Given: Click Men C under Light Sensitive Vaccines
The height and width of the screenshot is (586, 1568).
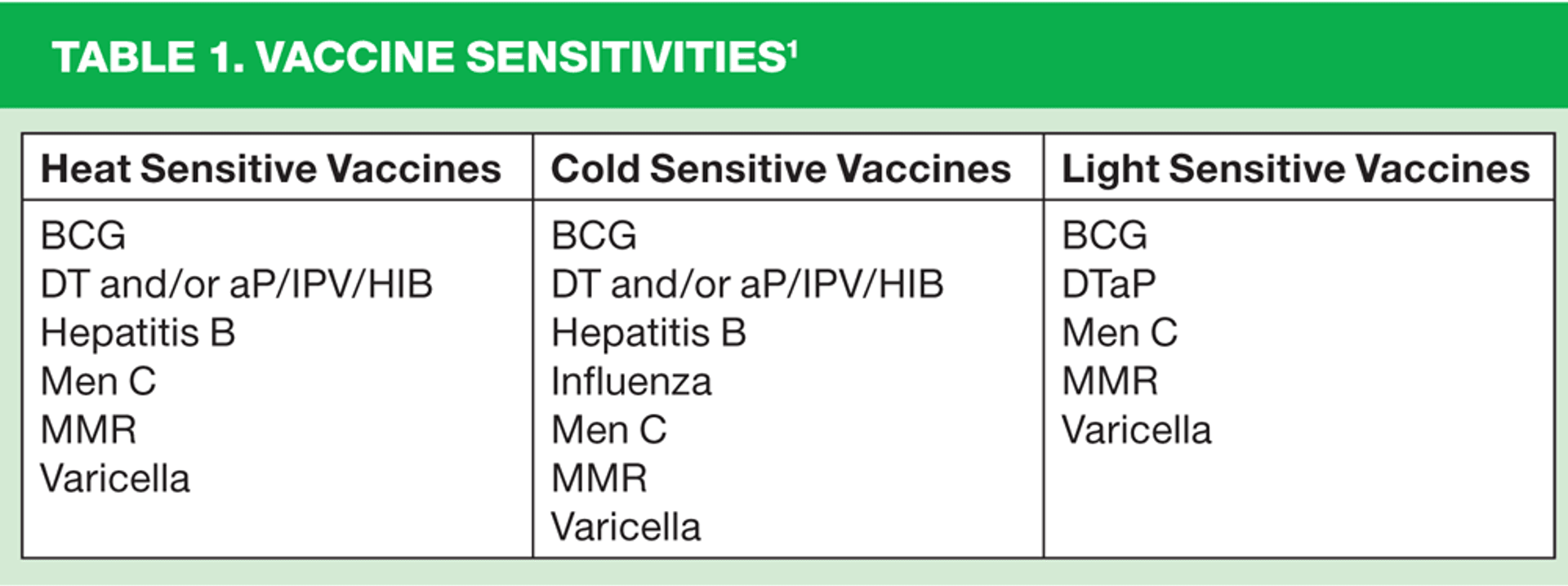Looking at the screenshot, I should pos(1120,333).
